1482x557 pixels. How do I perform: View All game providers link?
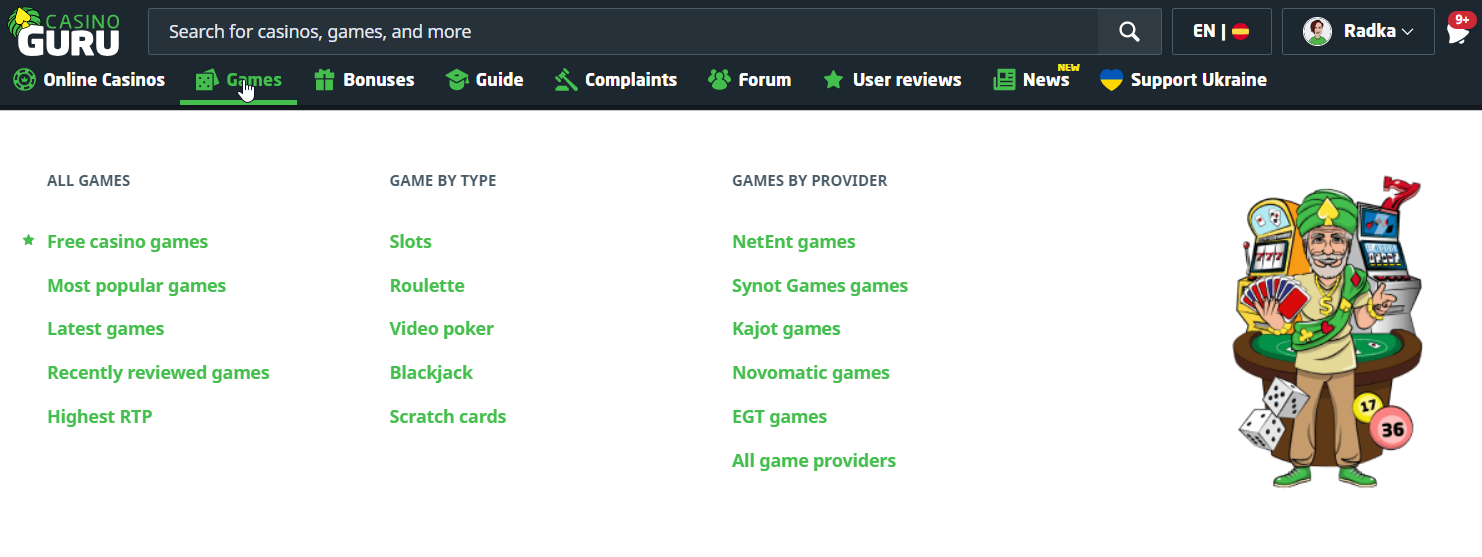[x=813, y=461]
